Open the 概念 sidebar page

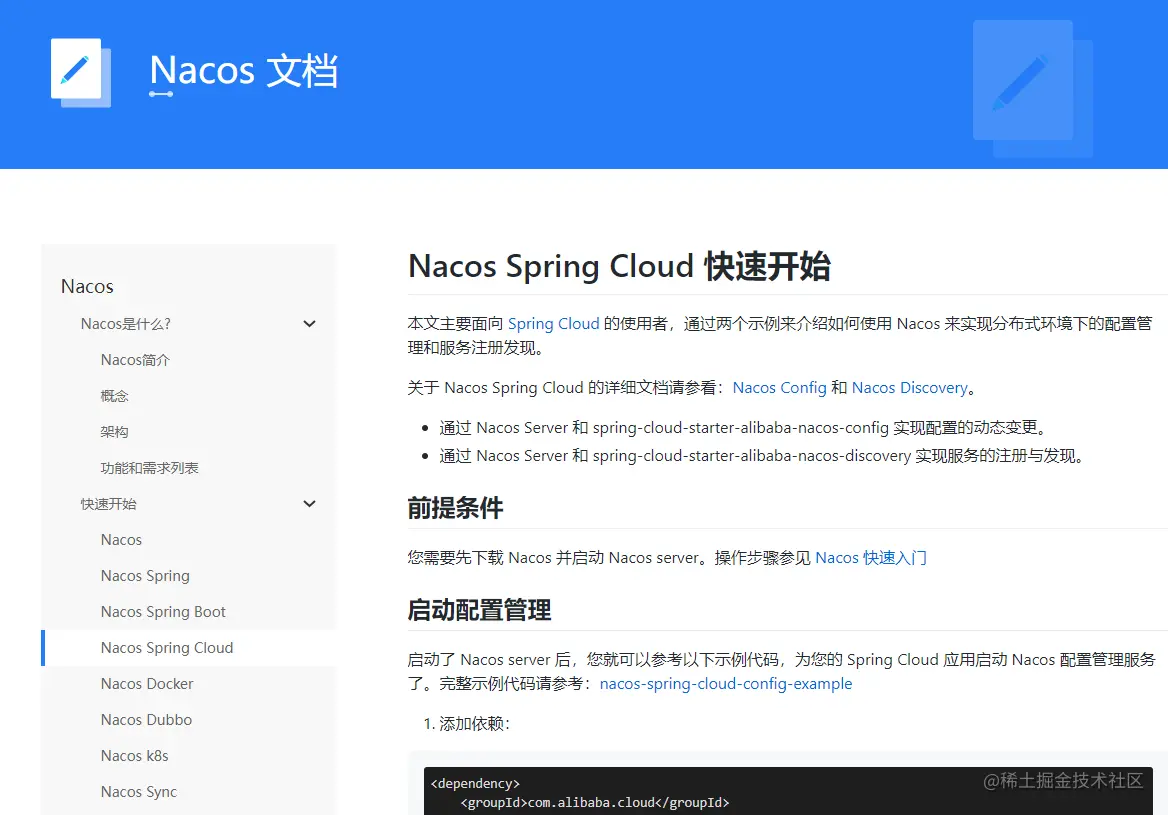click(x=115, y=396)
